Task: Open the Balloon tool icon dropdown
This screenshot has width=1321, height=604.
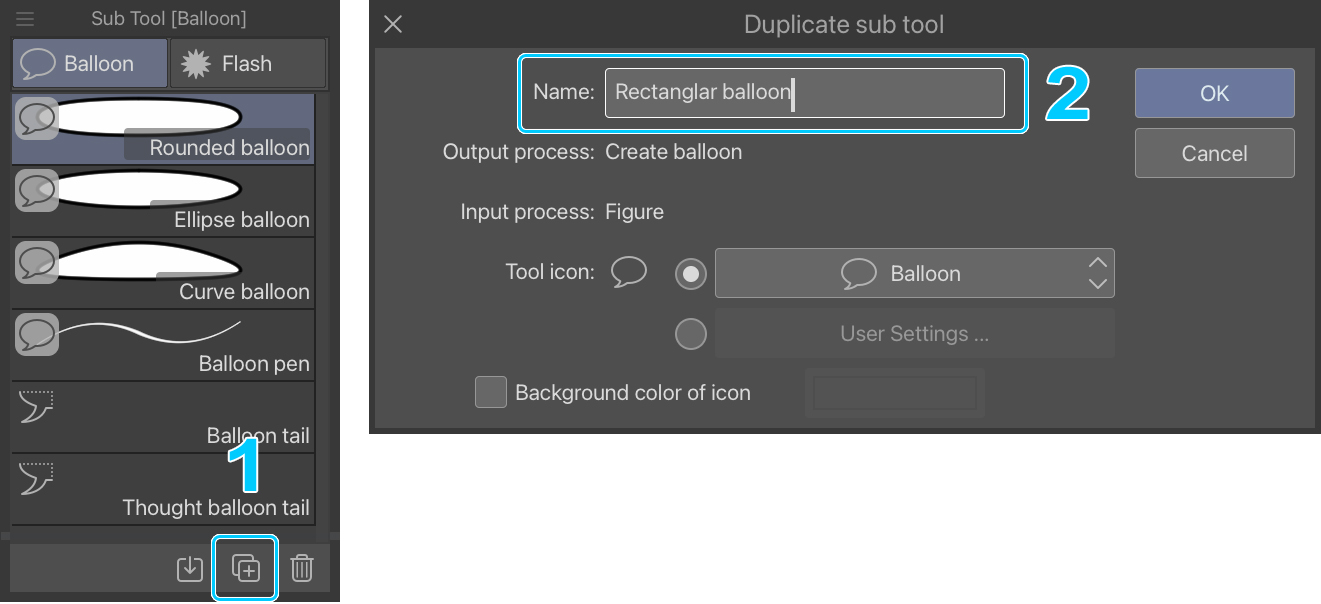Action: pos(914,274)
